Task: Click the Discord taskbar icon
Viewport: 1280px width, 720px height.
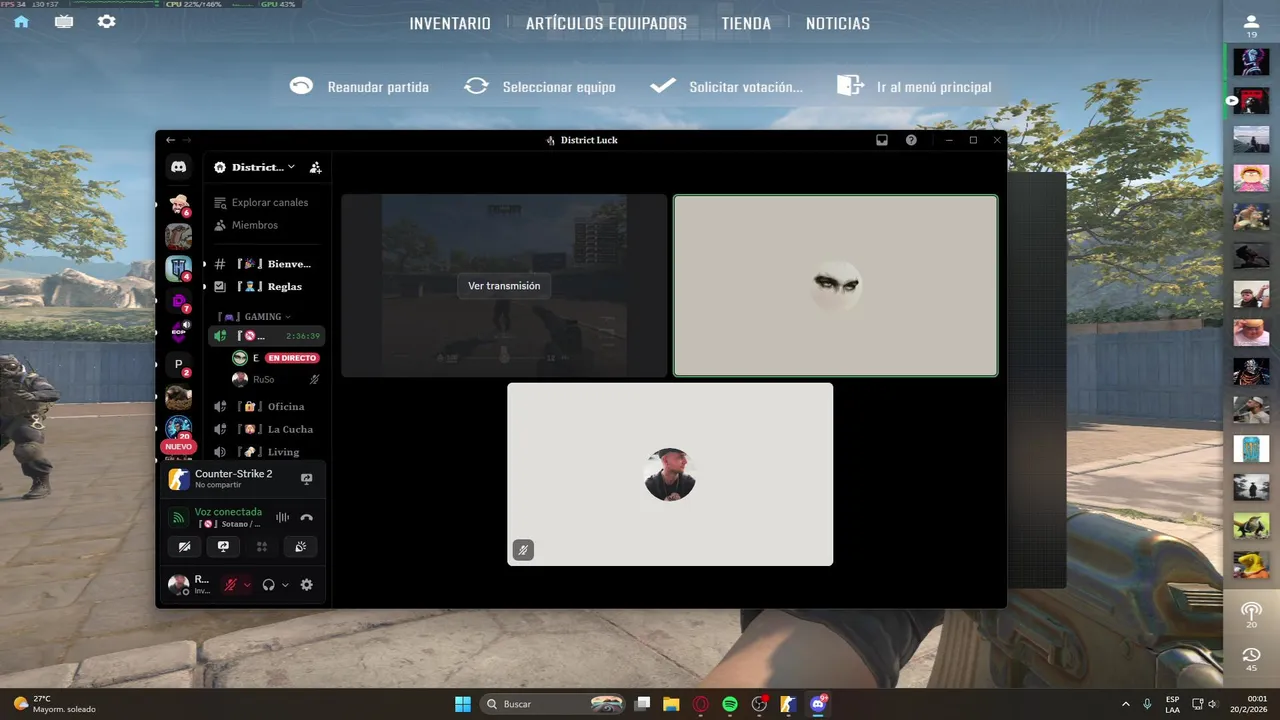Action: (818, 704)
